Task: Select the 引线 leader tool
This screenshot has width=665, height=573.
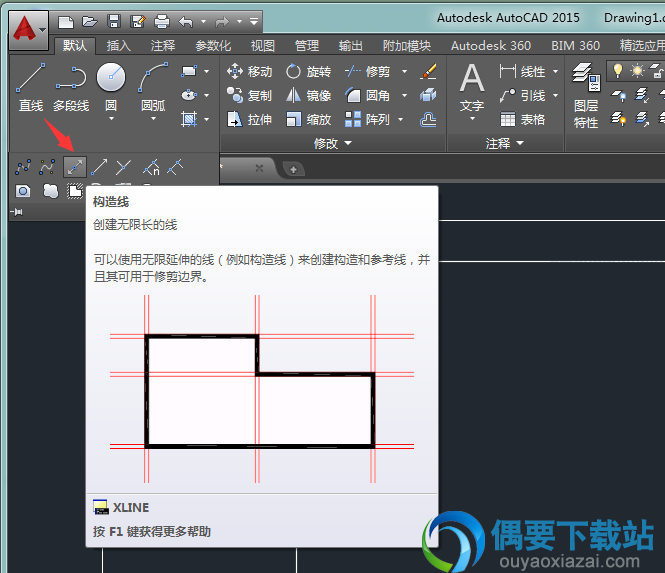Action: (522, 95)
